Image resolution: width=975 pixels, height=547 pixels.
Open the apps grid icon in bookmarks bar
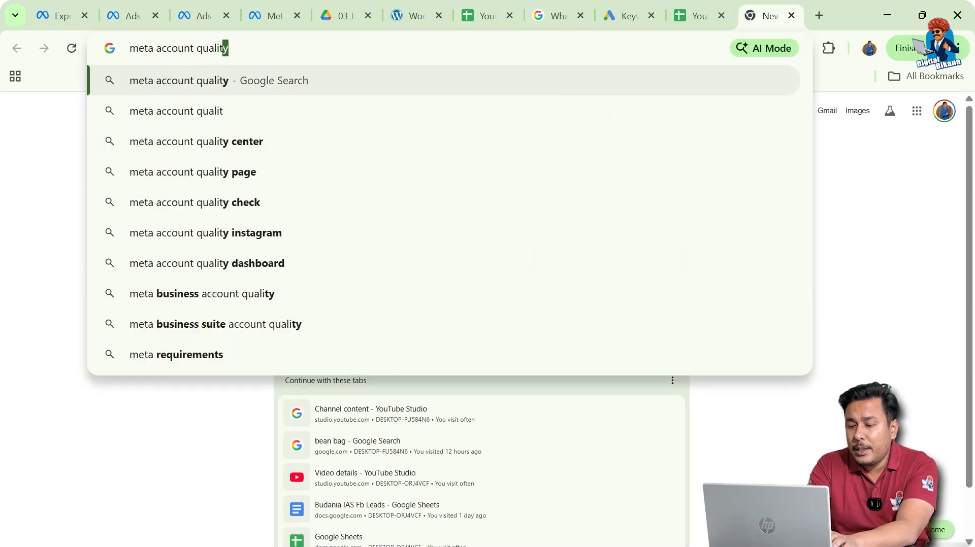tap(16, 76)
